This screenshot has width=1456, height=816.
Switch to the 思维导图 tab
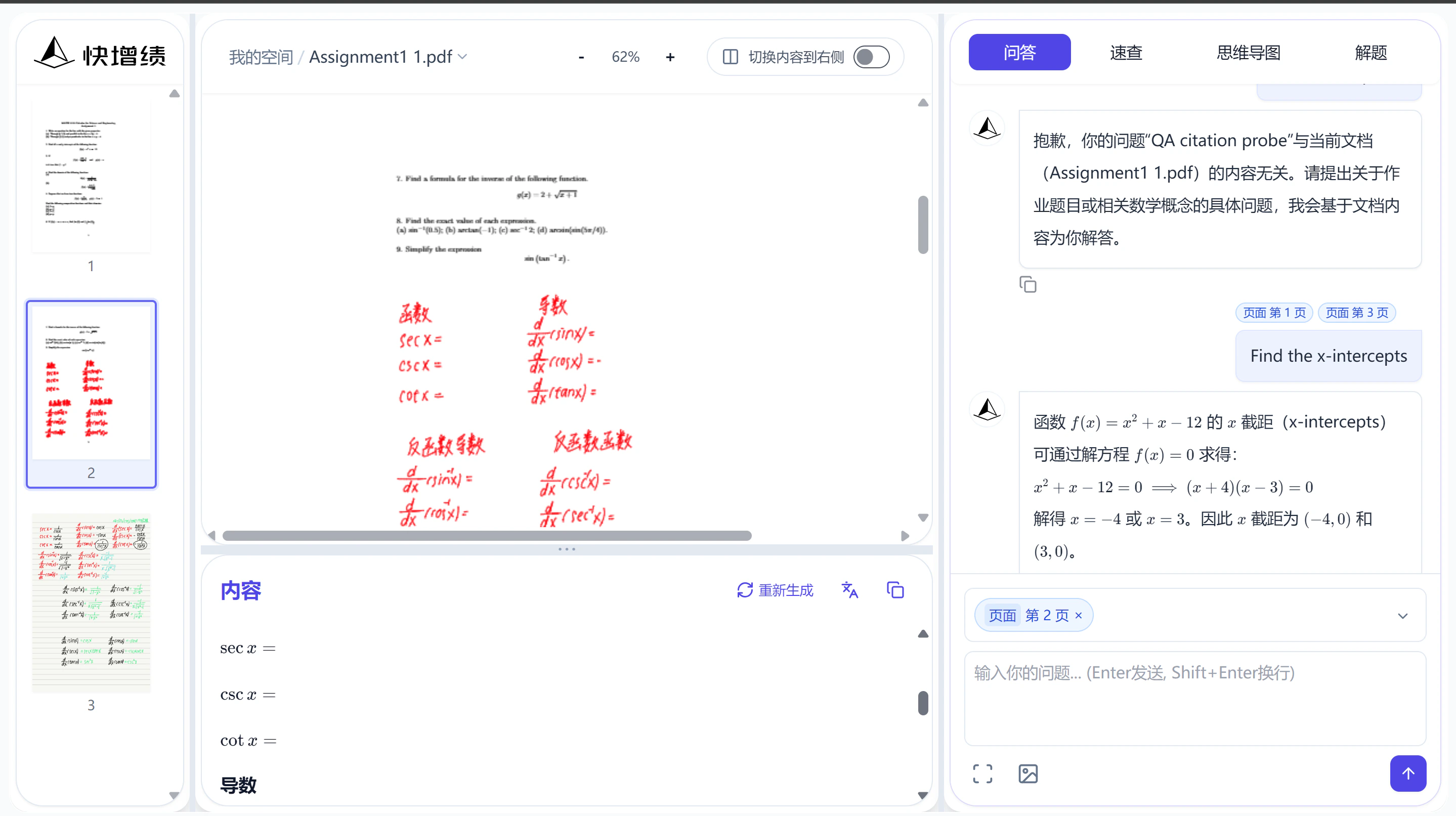[x=1248, y=52]
